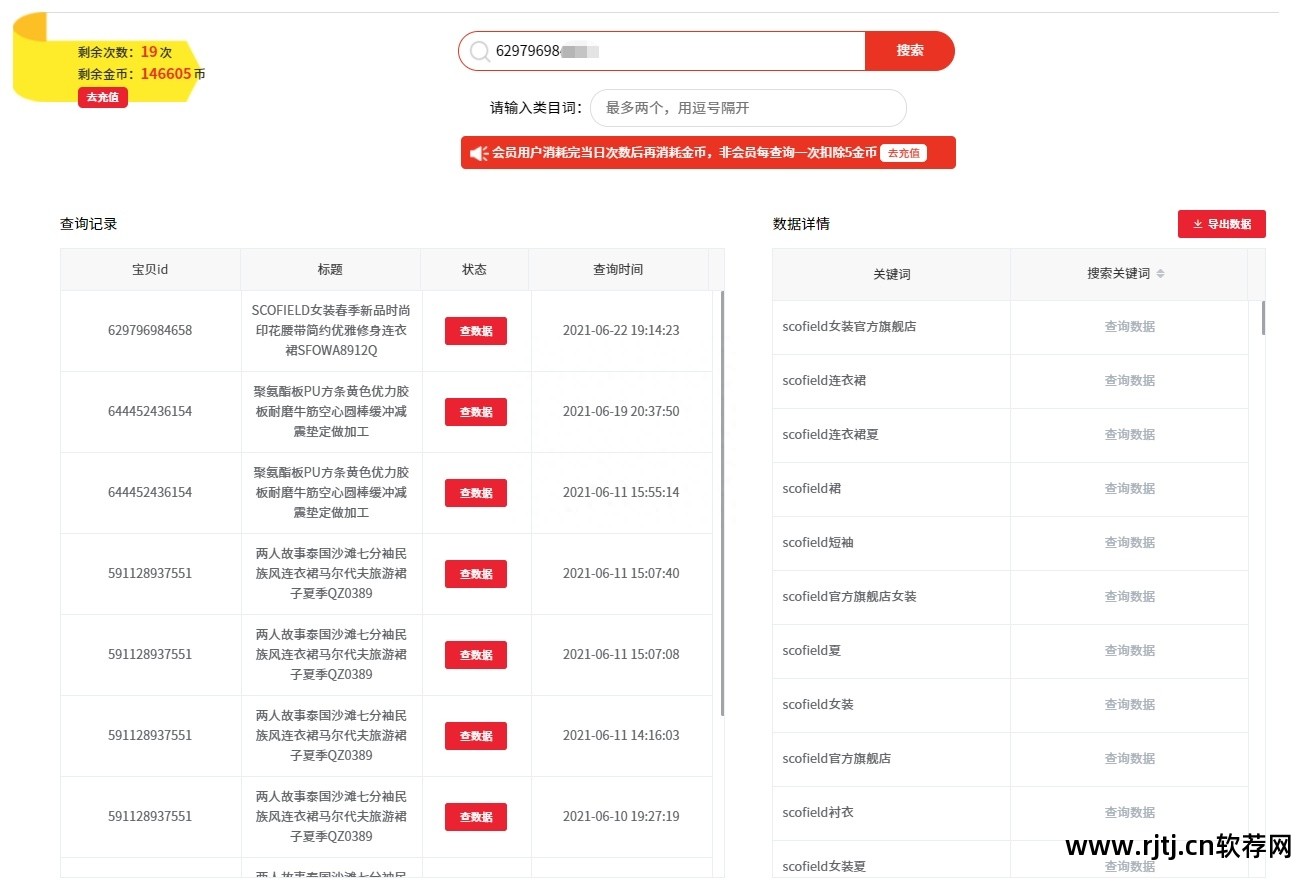Screen dimensions: 1301x892
Task: Click 查数据 for query at 2021-06-19 20:37:50
Action: click(x=475, y=412)
